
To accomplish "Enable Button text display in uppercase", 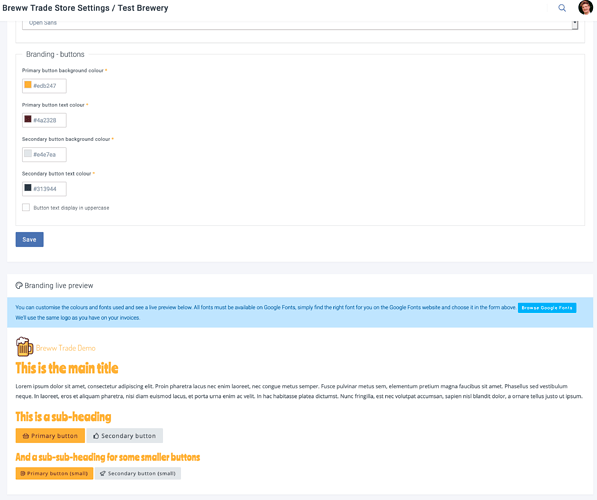I will (x=26, y=208).
